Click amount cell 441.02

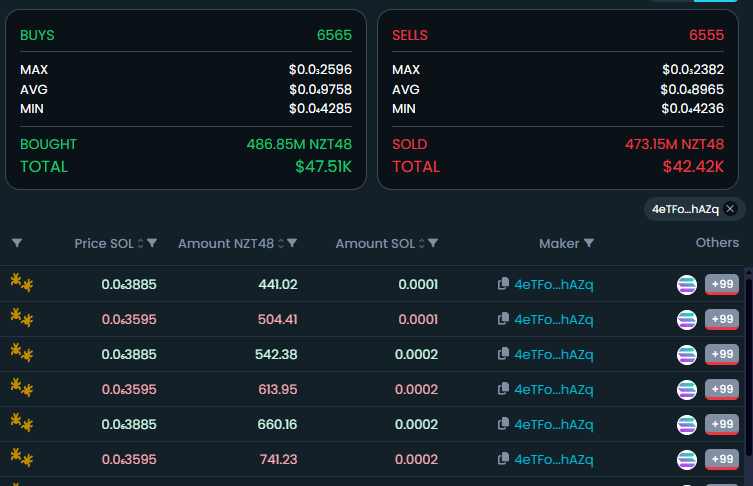[278, 284]
